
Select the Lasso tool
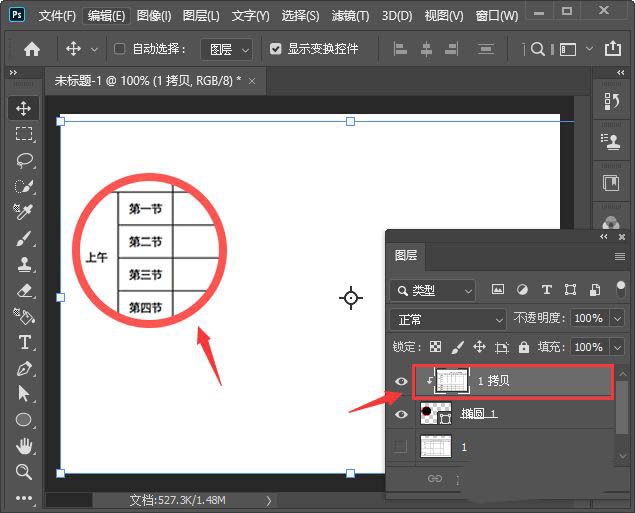(x=24, y=160)
